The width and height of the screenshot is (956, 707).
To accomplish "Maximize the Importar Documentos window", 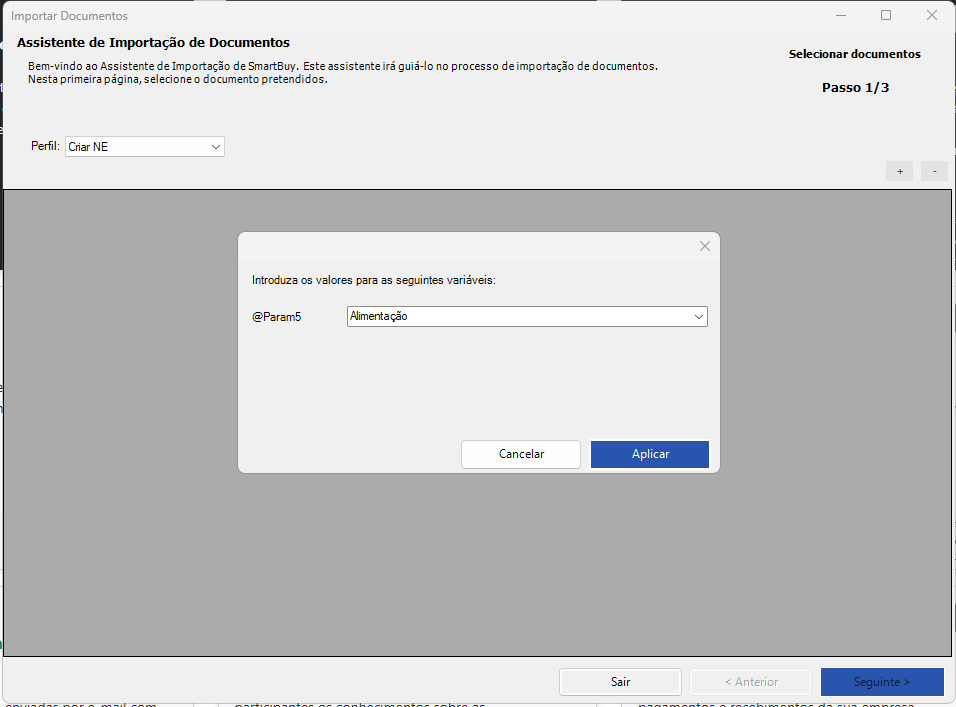I will tap(886, 15).
